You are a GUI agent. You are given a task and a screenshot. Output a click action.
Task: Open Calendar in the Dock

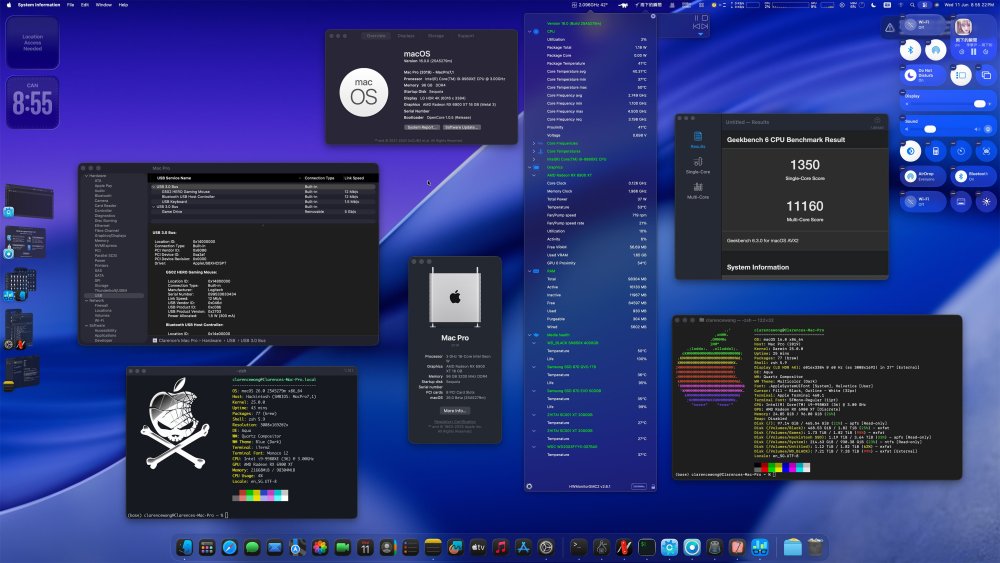[x=365, y=547]
